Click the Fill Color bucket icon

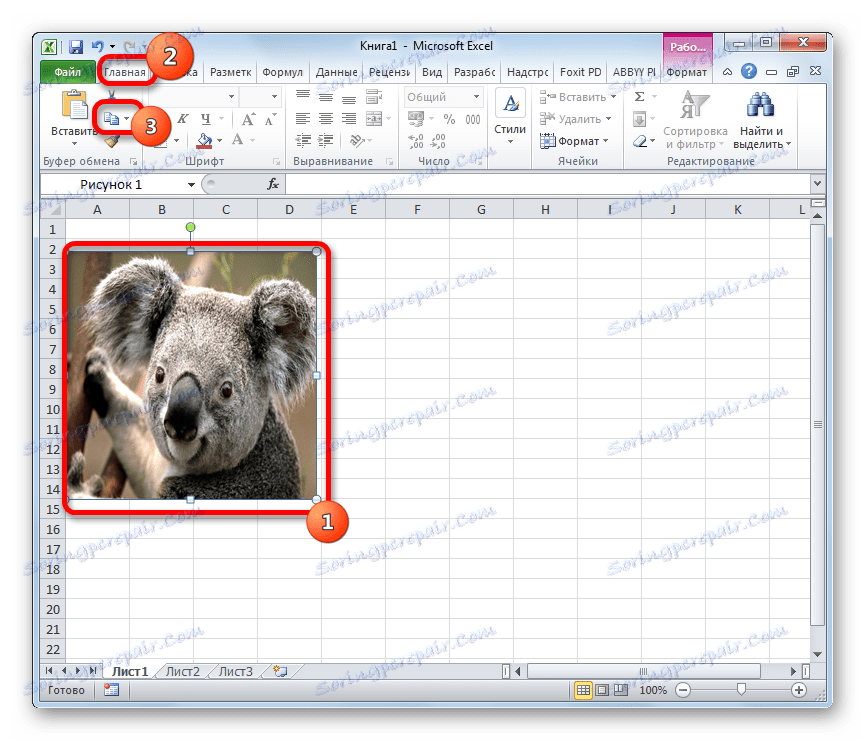203,140
